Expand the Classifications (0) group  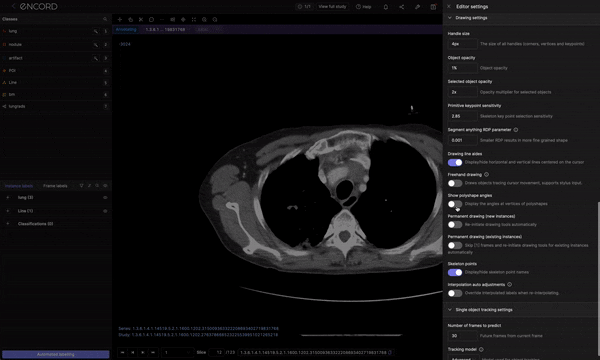coord(7,224)
